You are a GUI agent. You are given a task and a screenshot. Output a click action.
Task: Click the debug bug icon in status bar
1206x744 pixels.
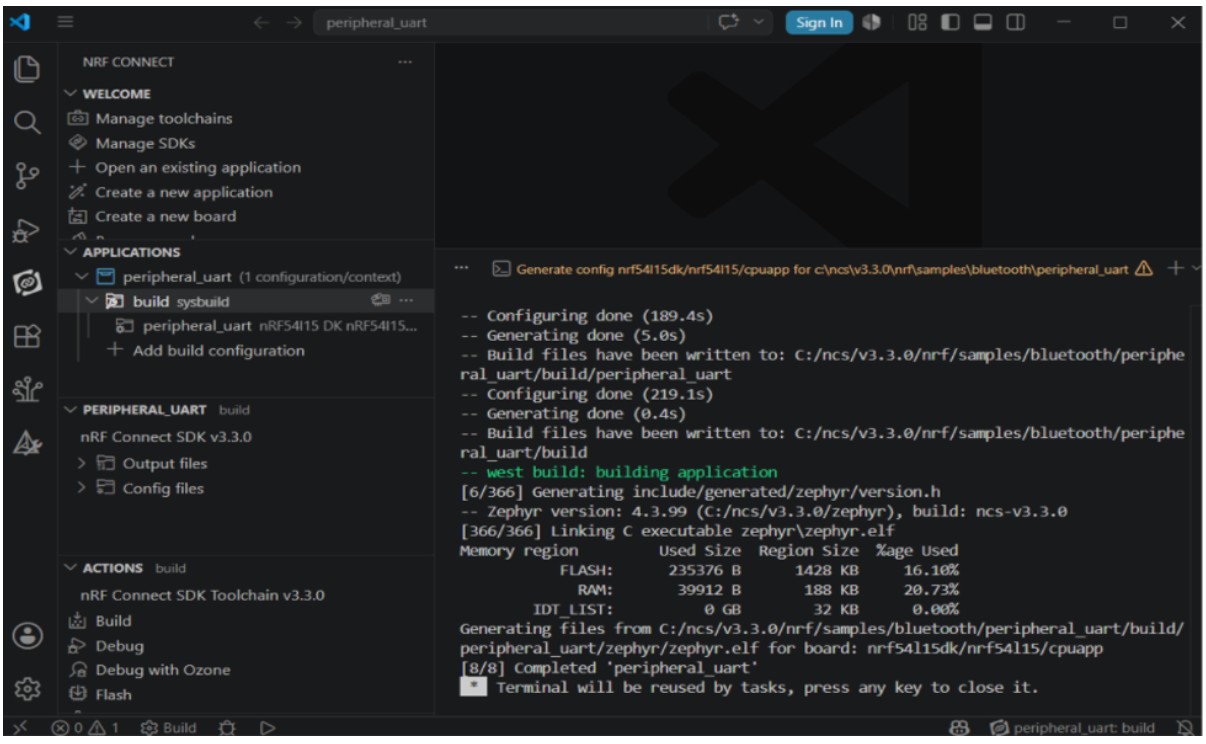(x=229, y=728)
